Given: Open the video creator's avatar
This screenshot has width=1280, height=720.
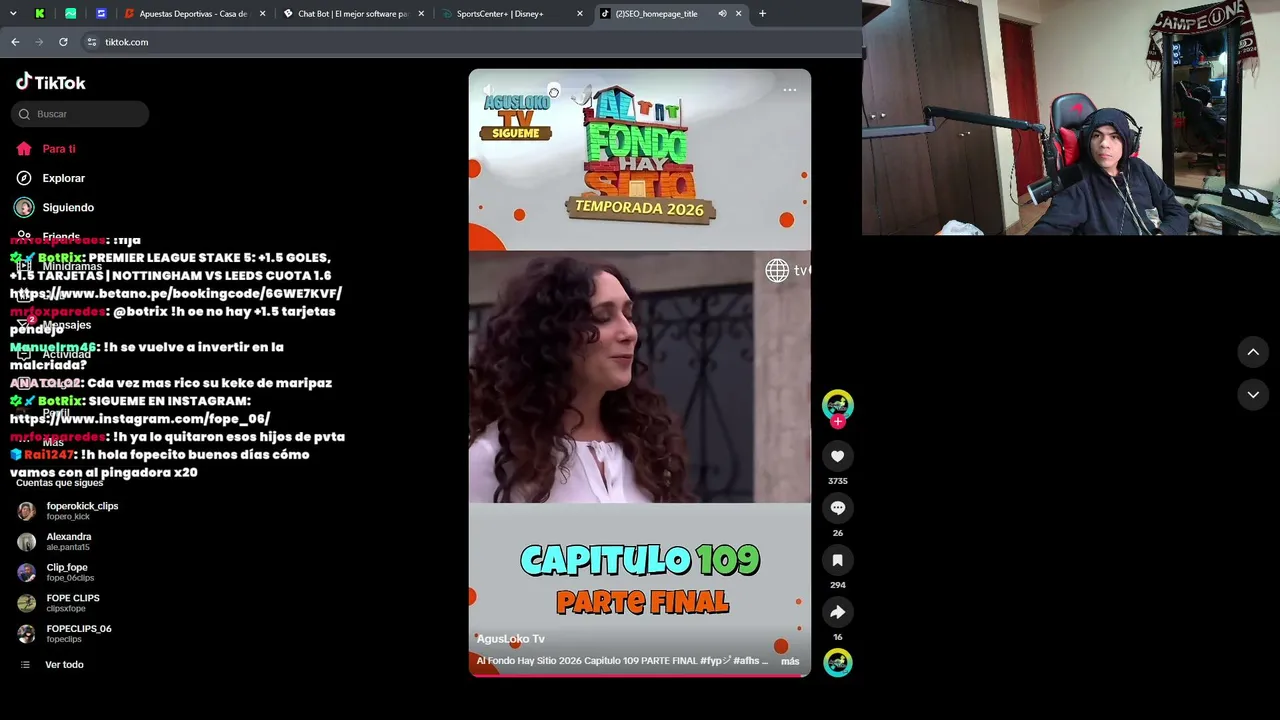Looking at the screenshot, I should pos(838,404).
